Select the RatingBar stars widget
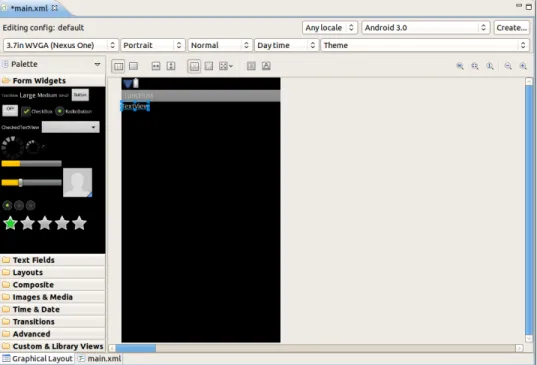This screenshot has width=537, height=365. (x=45, y=223)
